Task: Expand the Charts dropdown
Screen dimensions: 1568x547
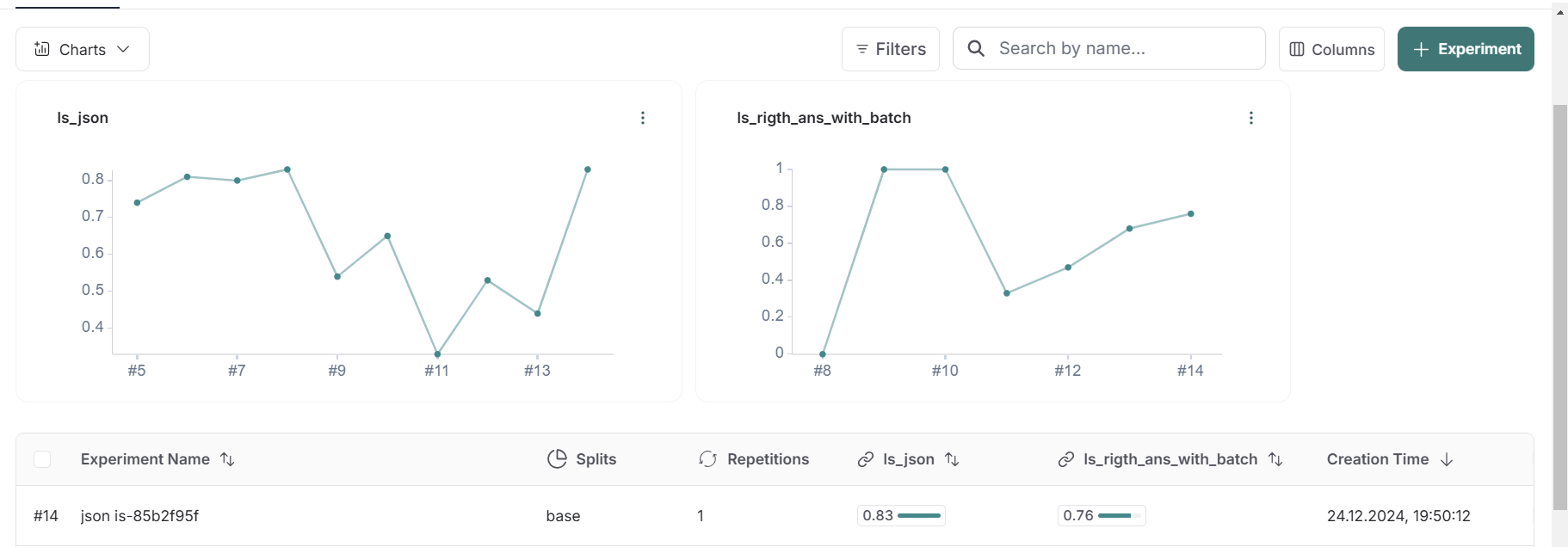Action: click(83, 49)
